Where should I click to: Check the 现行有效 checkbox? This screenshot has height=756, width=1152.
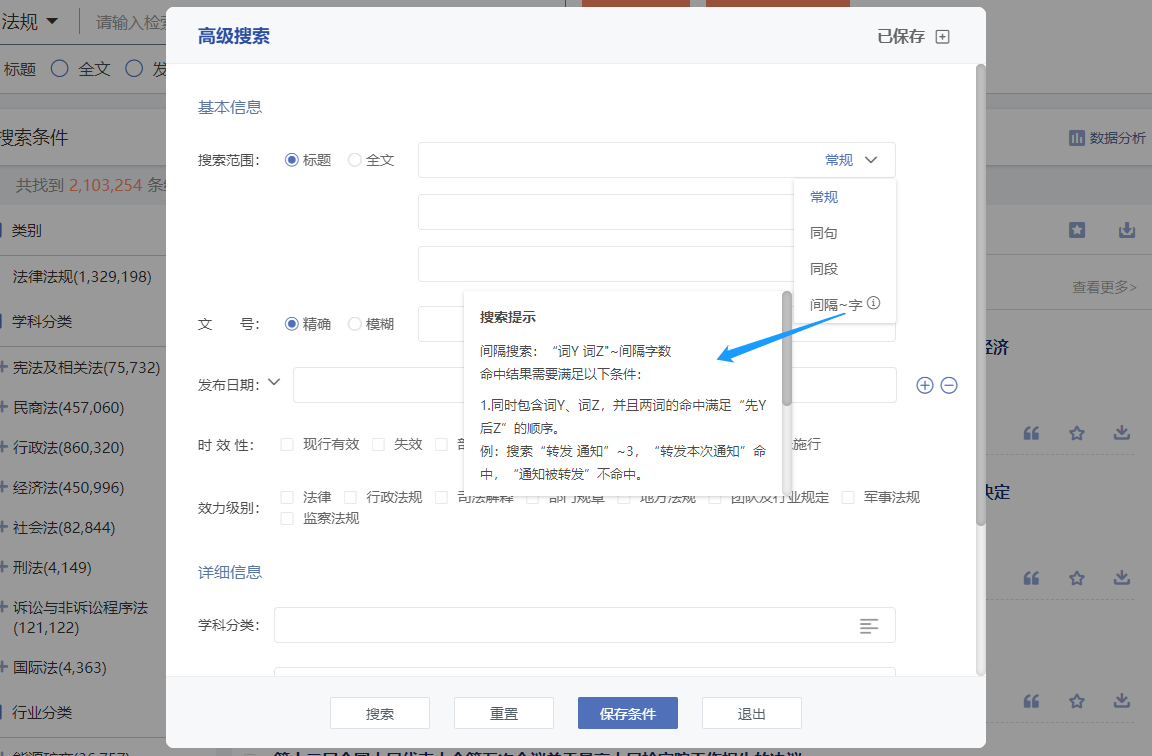click(x=288, y=444)
